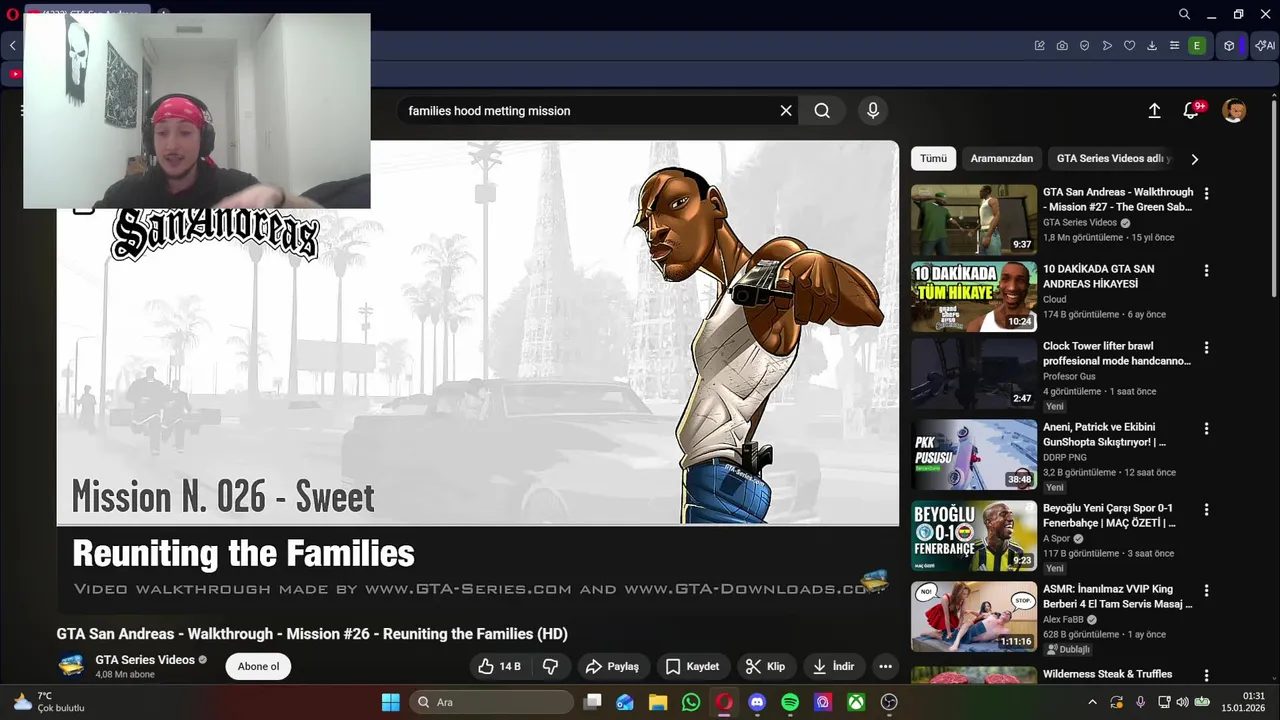Screen dimensions: 1280x720
Task: Select the Tümü filter chip
Action: [933, 158]
